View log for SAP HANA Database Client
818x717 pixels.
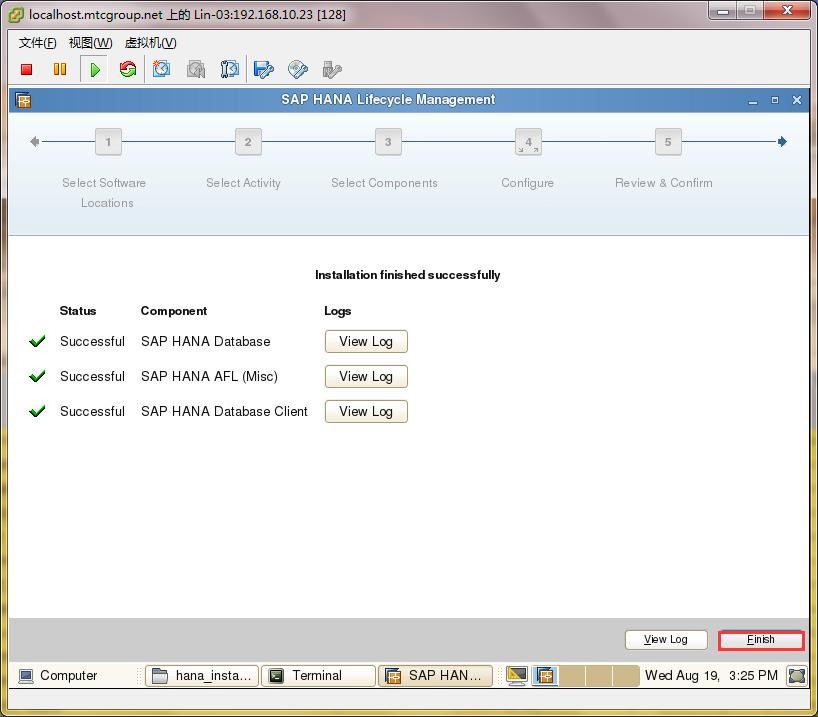[x=366, y=411]
